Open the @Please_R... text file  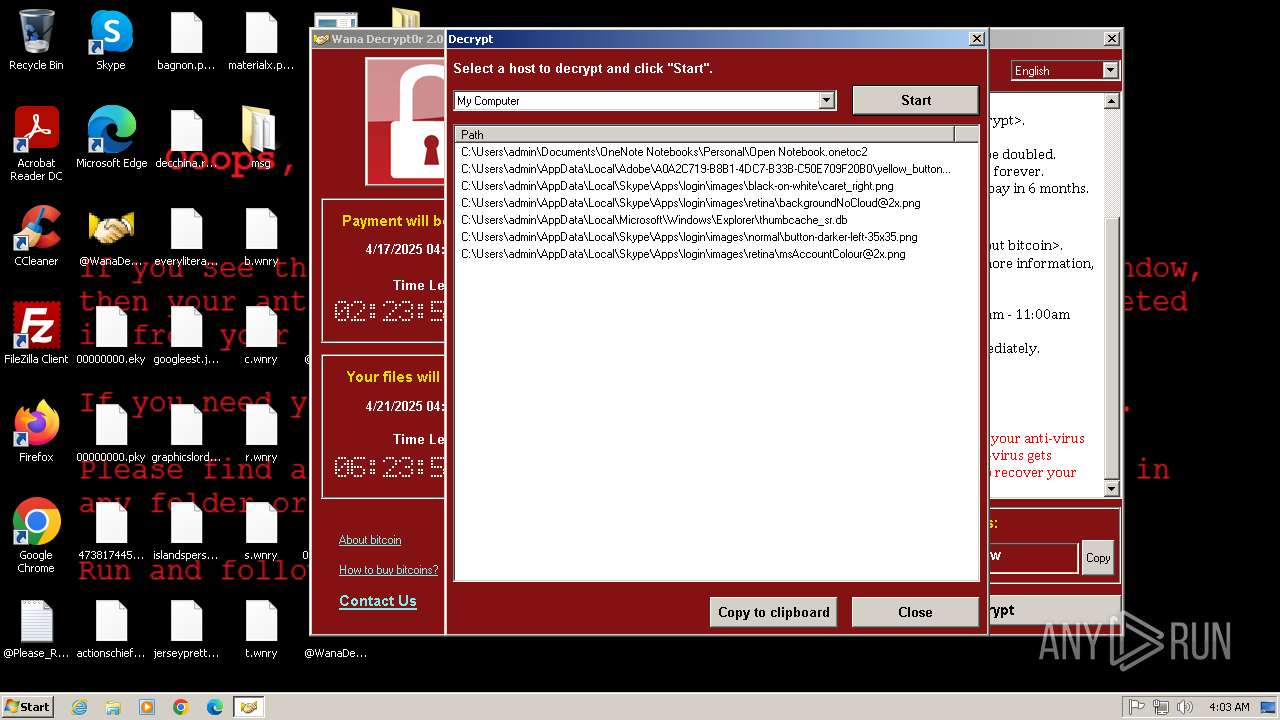(36, 628)
